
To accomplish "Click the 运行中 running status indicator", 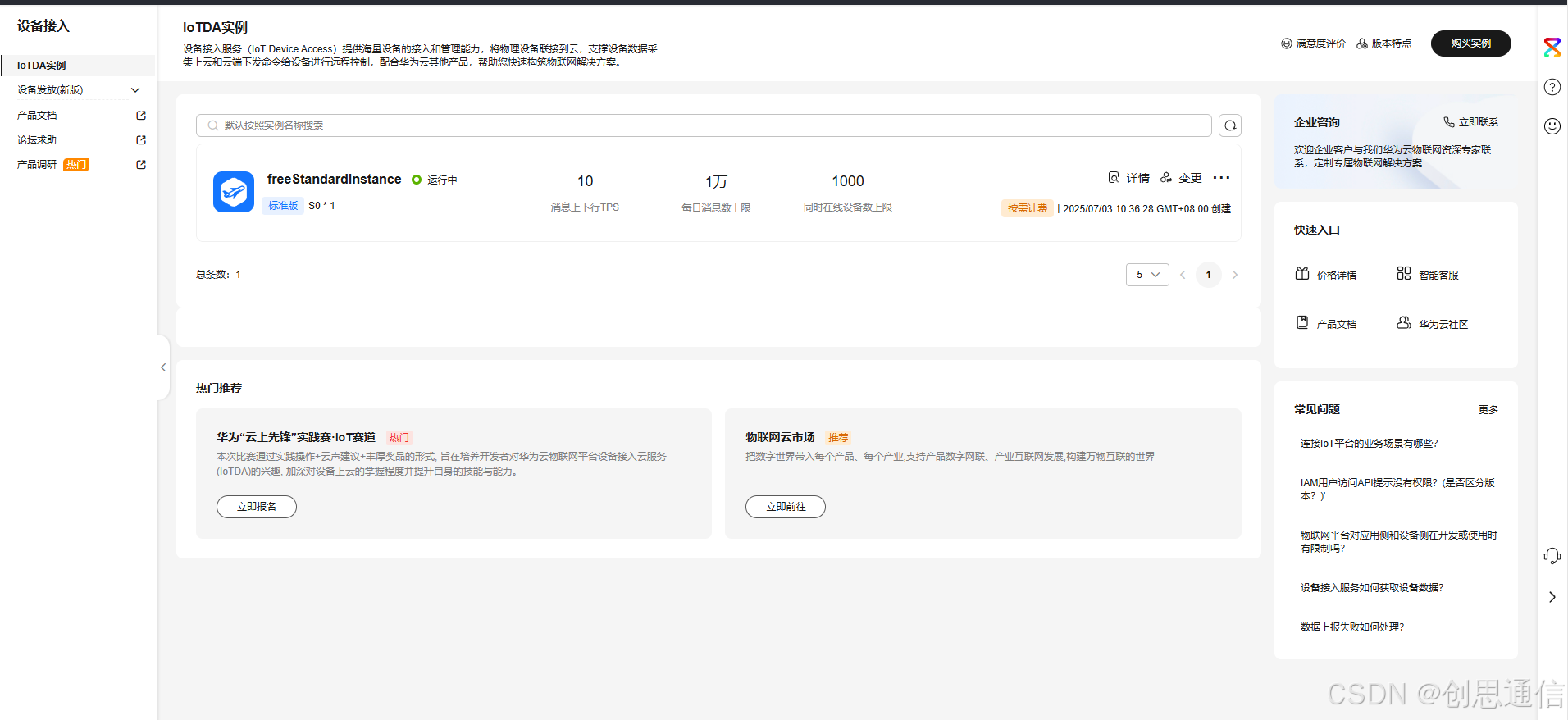I will coord(435,180).
